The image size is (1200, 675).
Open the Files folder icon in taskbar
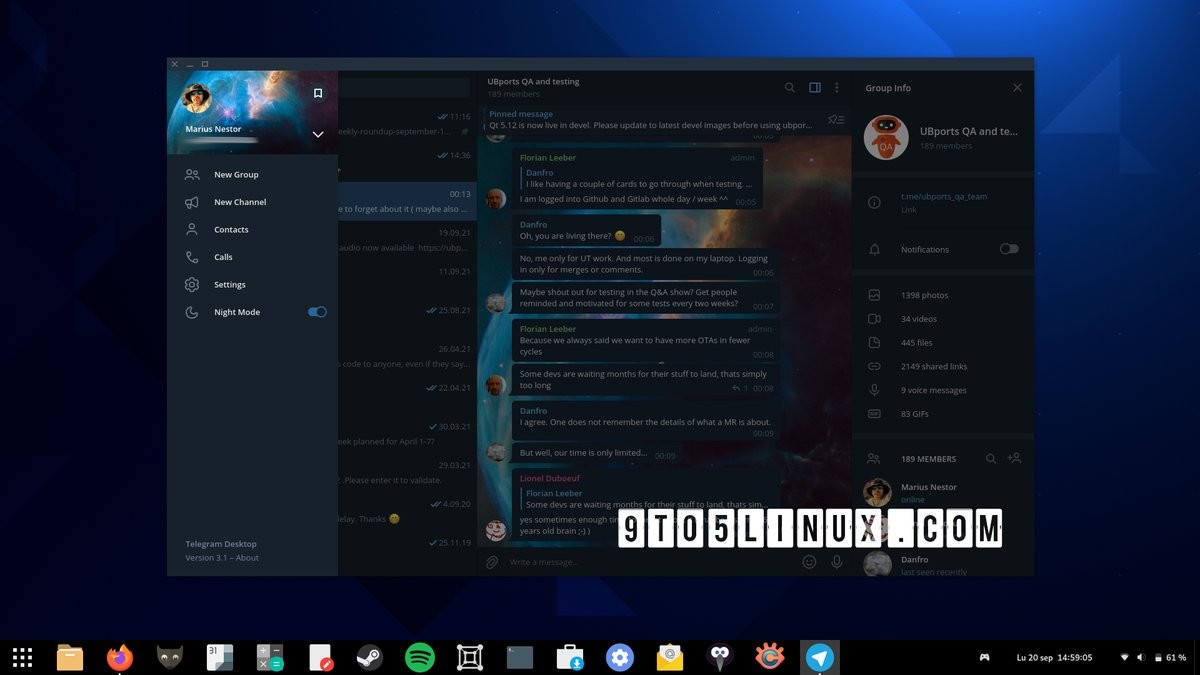(x=70, y=657)
